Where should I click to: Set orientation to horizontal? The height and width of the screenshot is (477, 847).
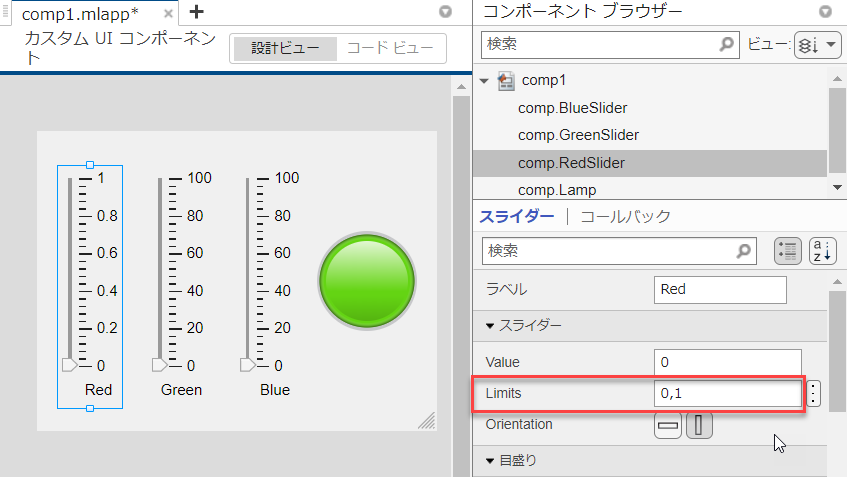click(667, 425)
